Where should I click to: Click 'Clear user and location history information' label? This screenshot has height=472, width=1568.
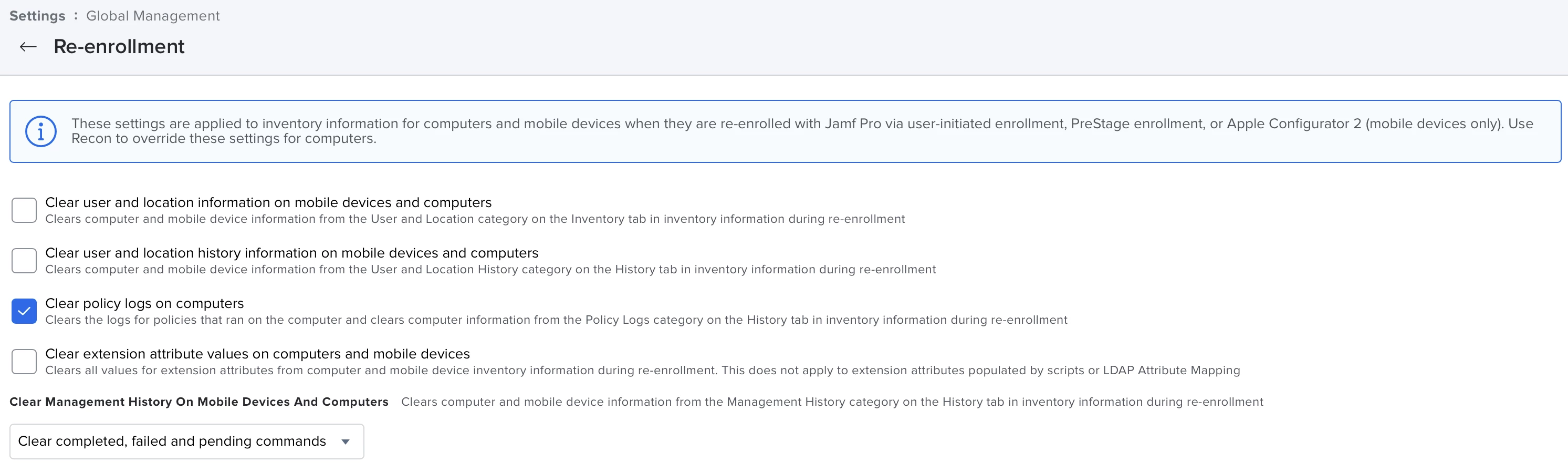291,253
